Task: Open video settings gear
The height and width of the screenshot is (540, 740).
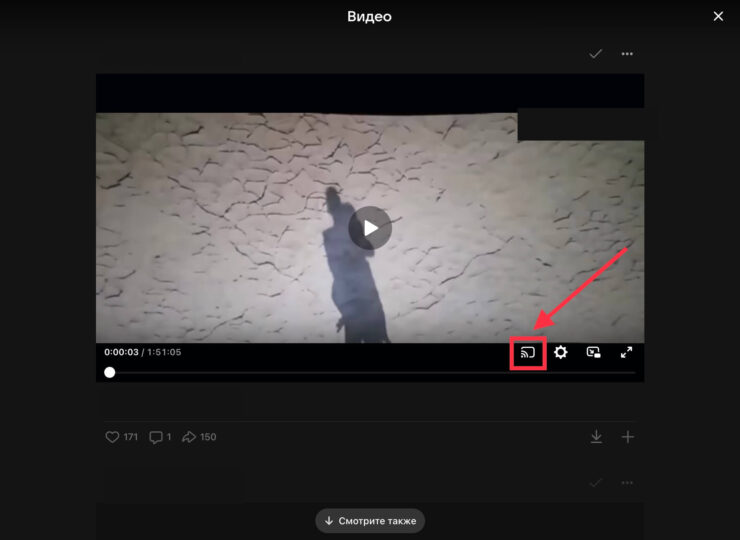Action: coord(561,352)
